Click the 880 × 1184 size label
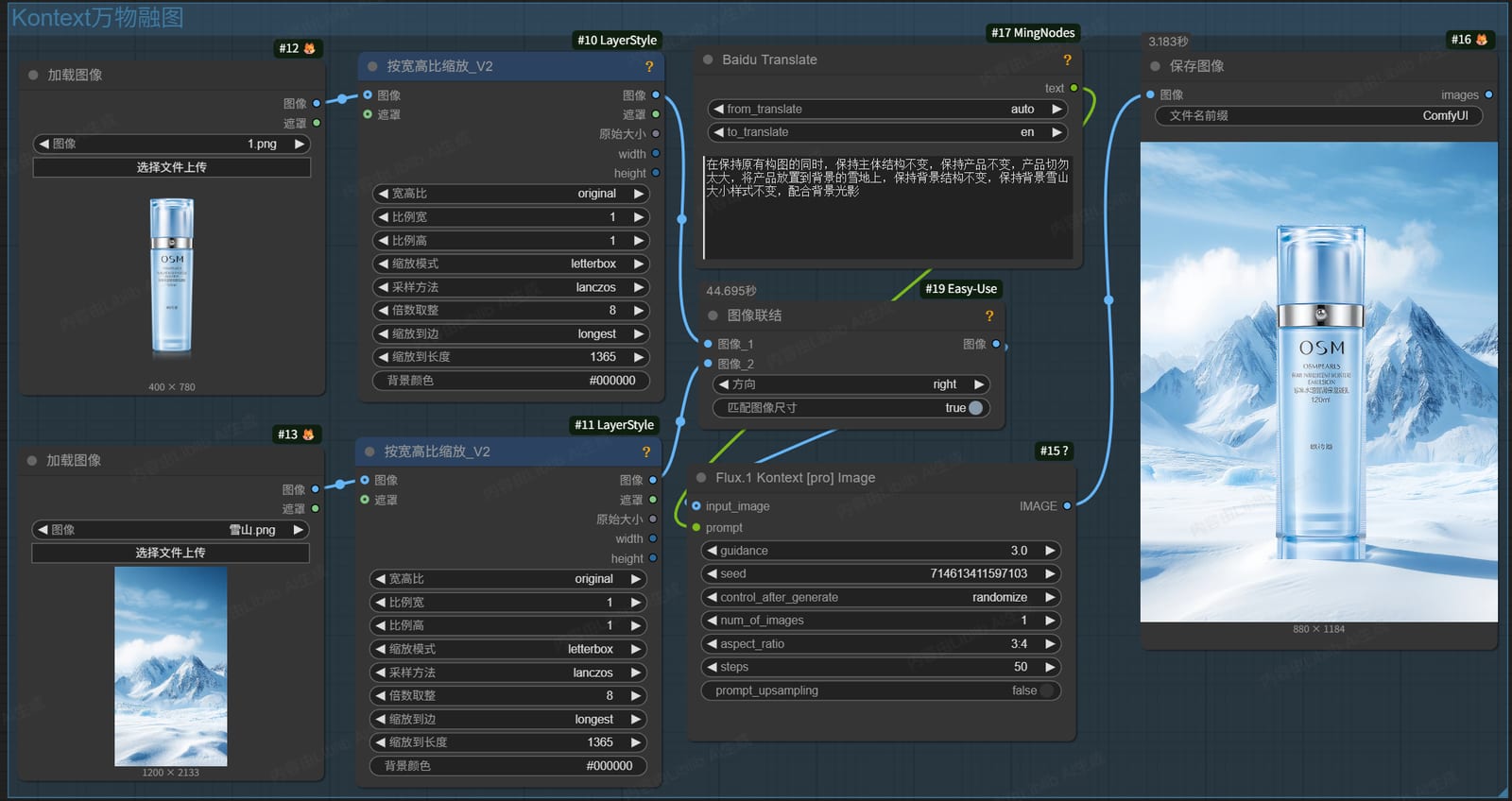This screenshot has width=1512, height=801. point(1318,629)
